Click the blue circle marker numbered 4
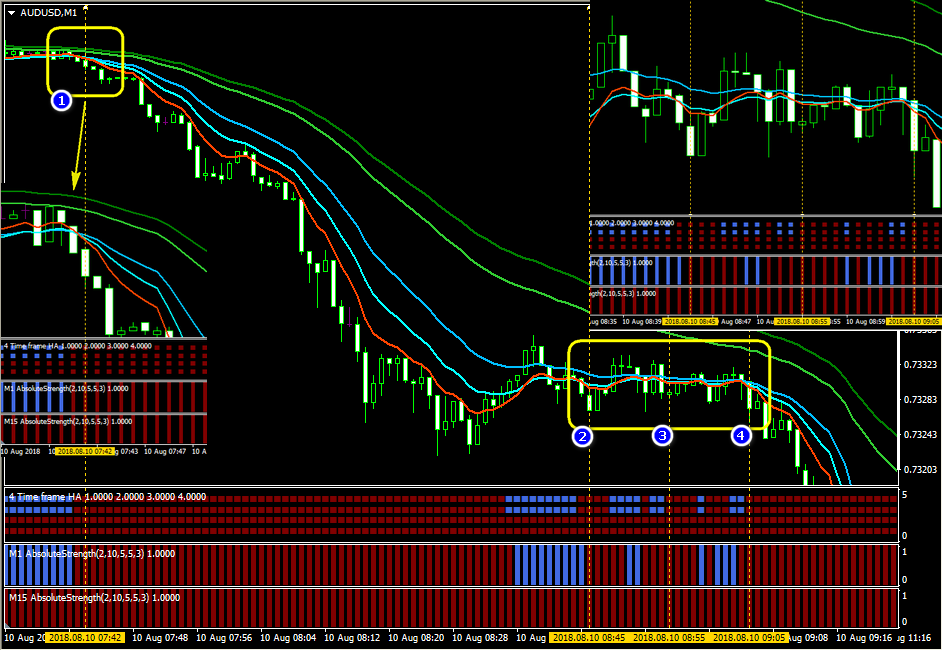Screen dimensions: 943x651 coord(740,435)
